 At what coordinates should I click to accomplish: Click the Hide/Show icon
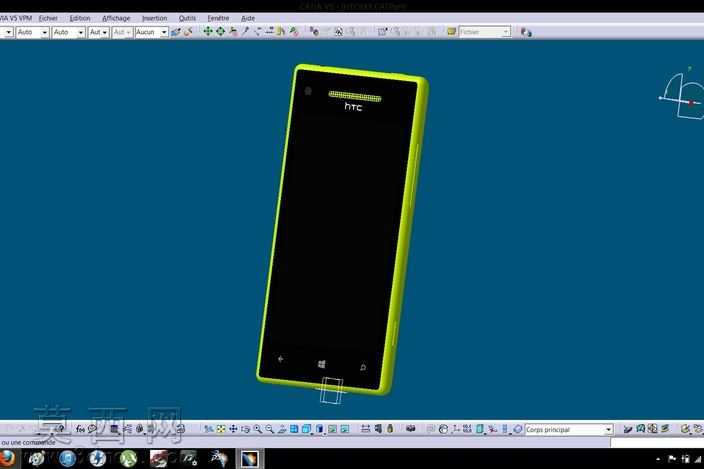point(332,429)
